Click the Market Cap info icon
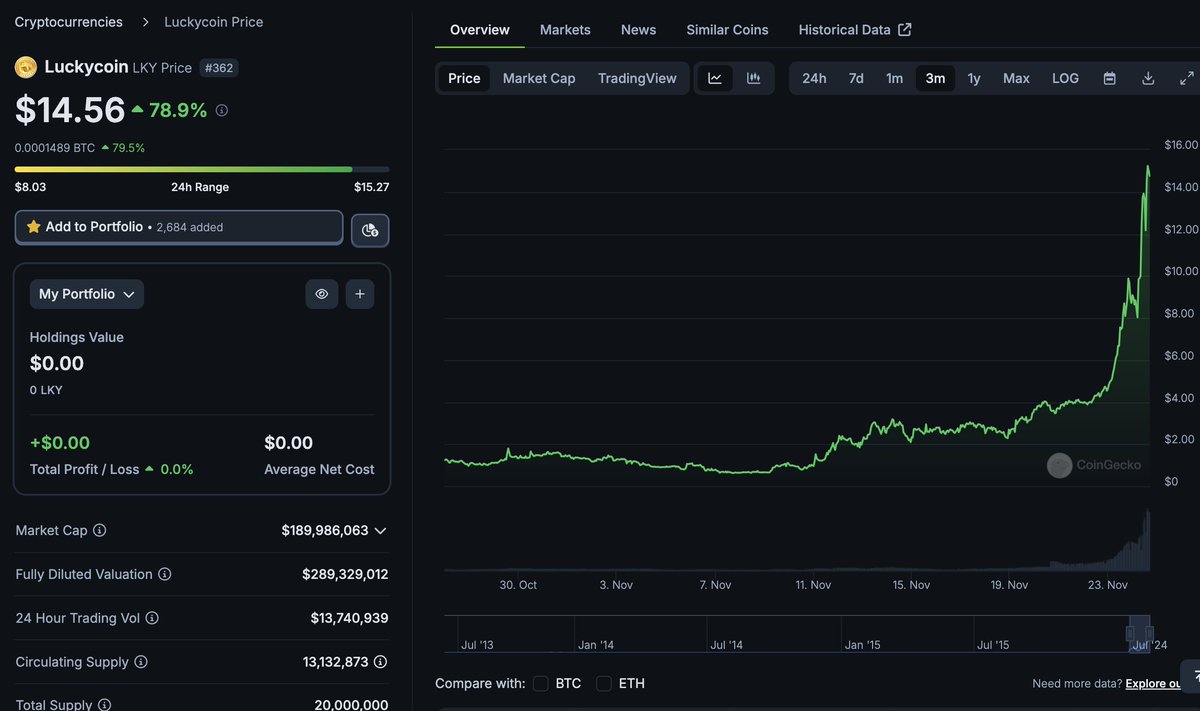The image size is (1200, 711). pos(100,531)
